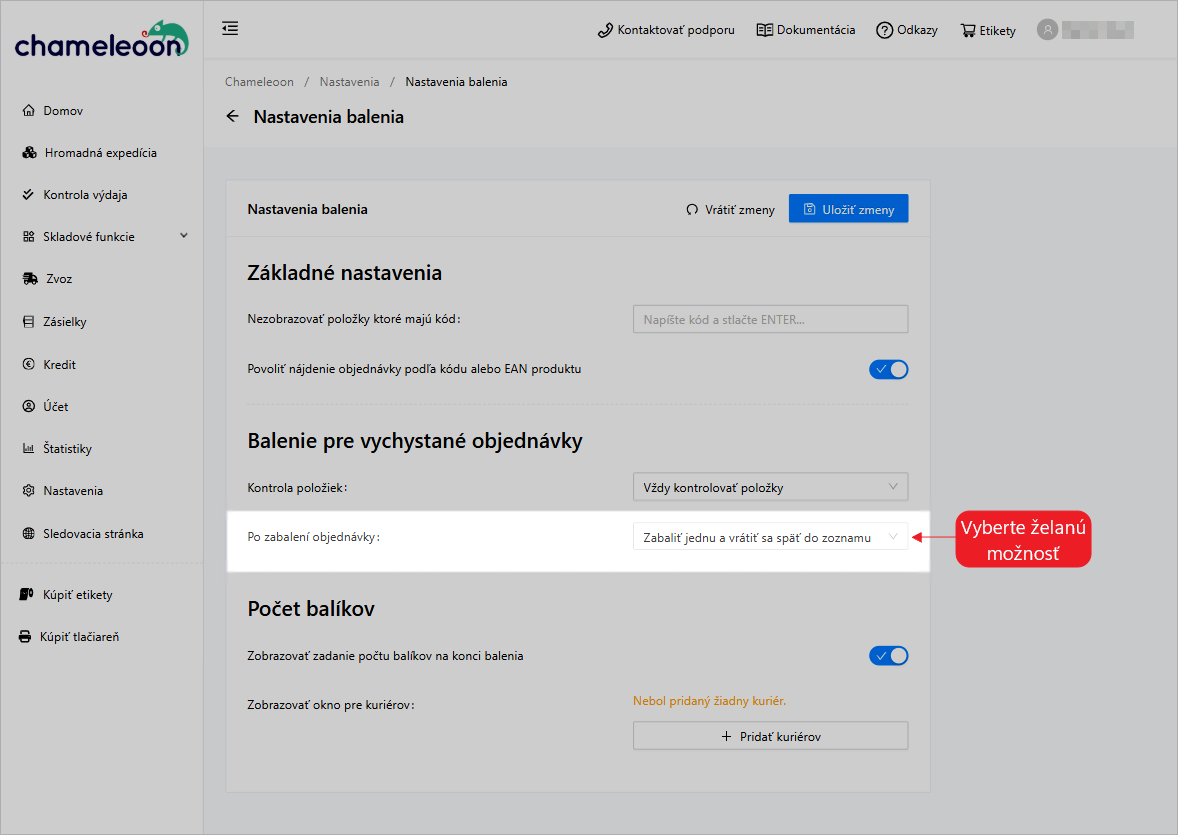Open the Etikety shopping cart icon

pyautogui.click(x=968, y=30)
